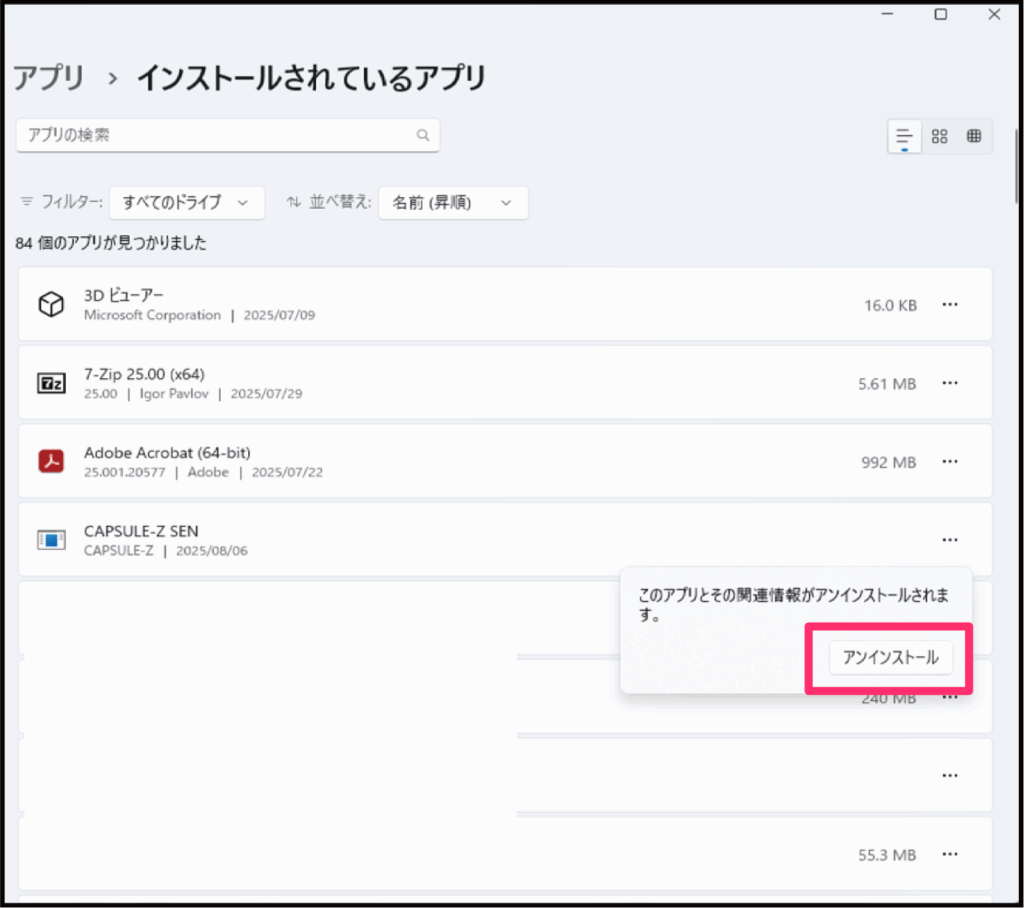This screenshot has width=1024, height=908.
Task: Open more options for Adobe Acrobat
Action: (950, 462)
